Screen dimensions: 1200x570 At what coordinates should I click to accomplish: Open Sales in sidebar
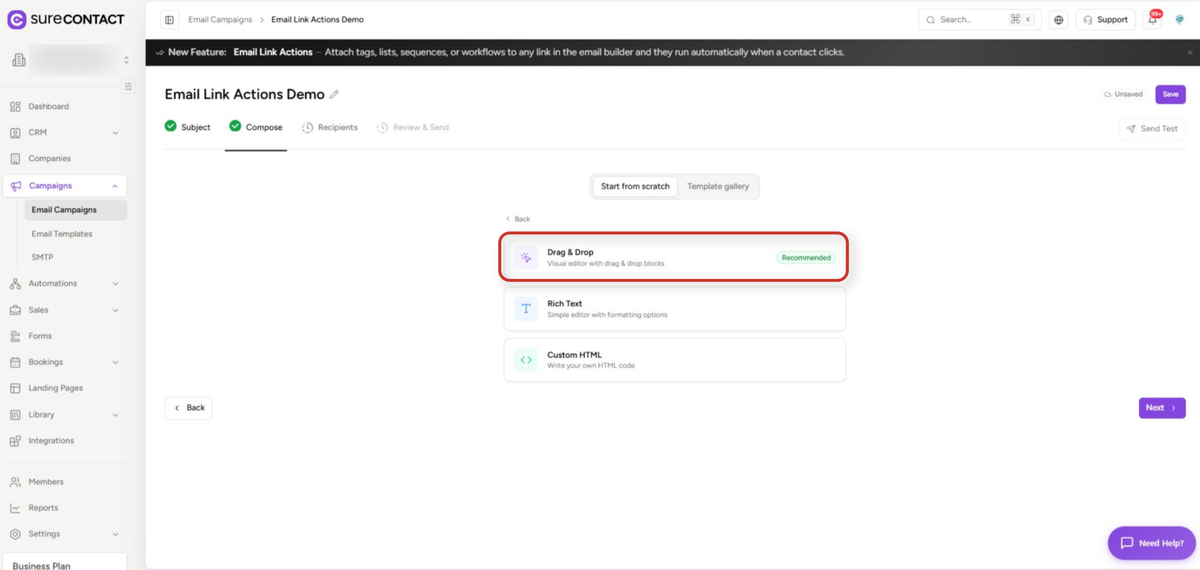pos(64,310)
